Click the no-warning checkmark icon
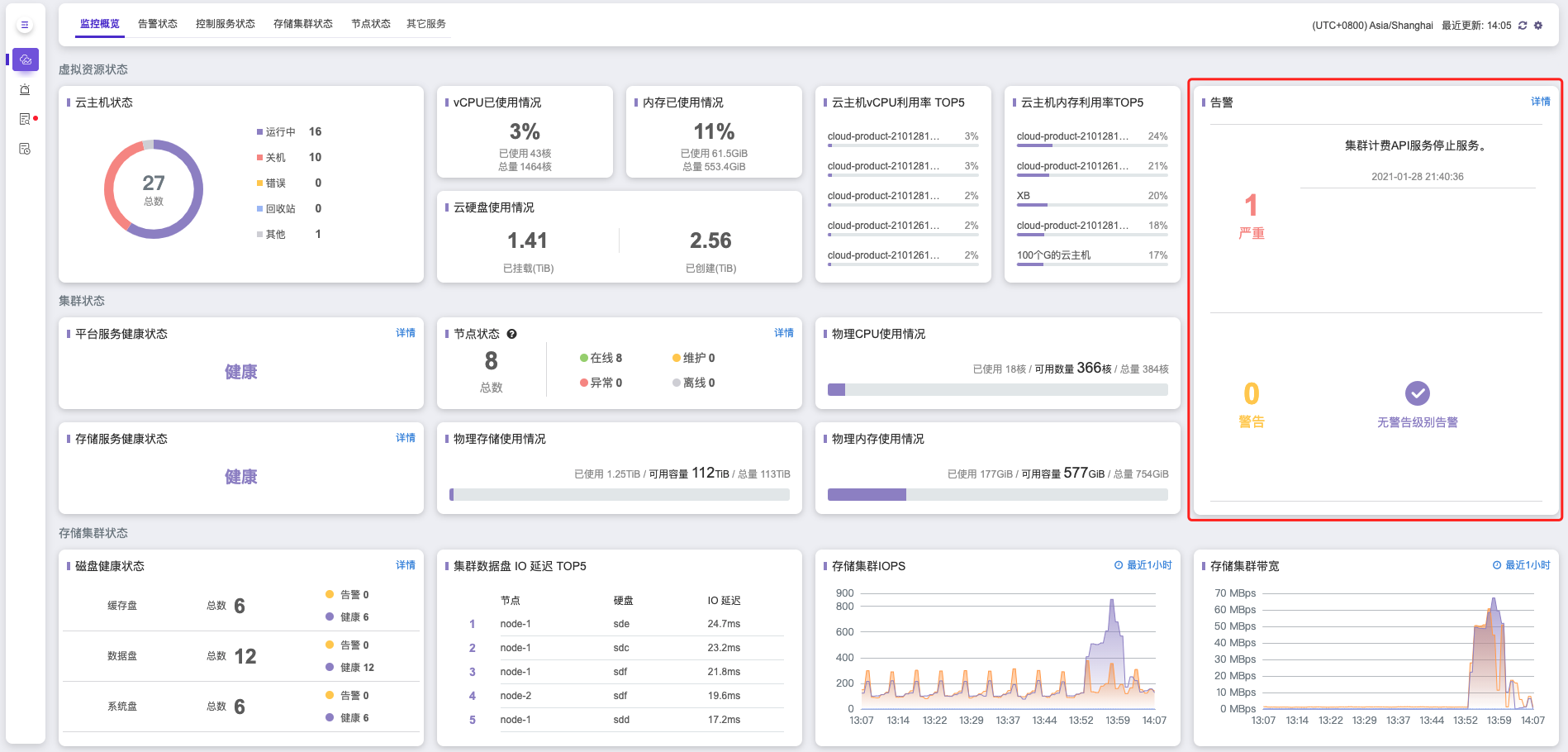This screenshot has height=752, width=1568. click(1417, 393)
